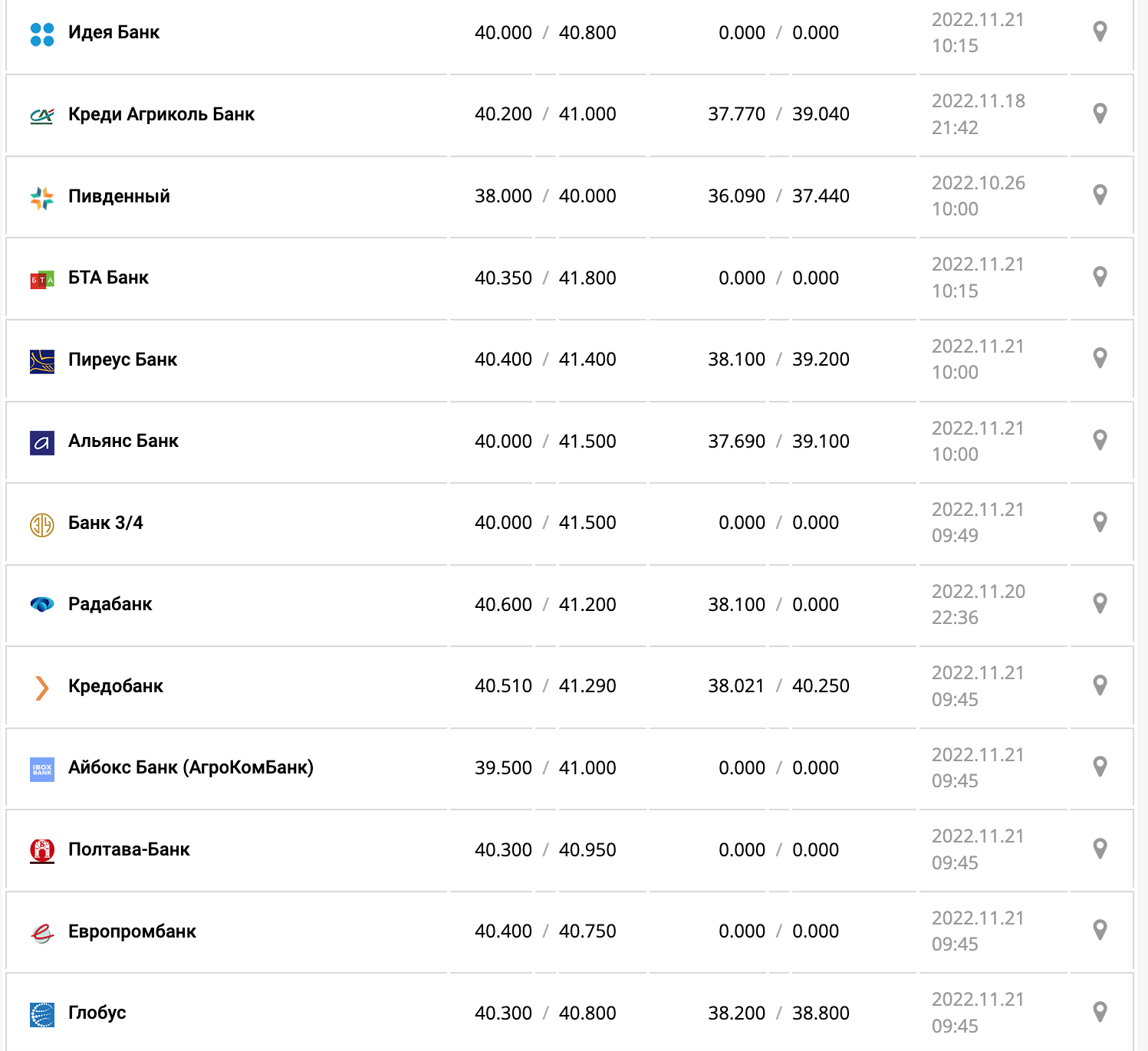Click the Альянс Банк map marker
The width and height of the screenshot is (1148, 1051).
tap(1100, 440)
